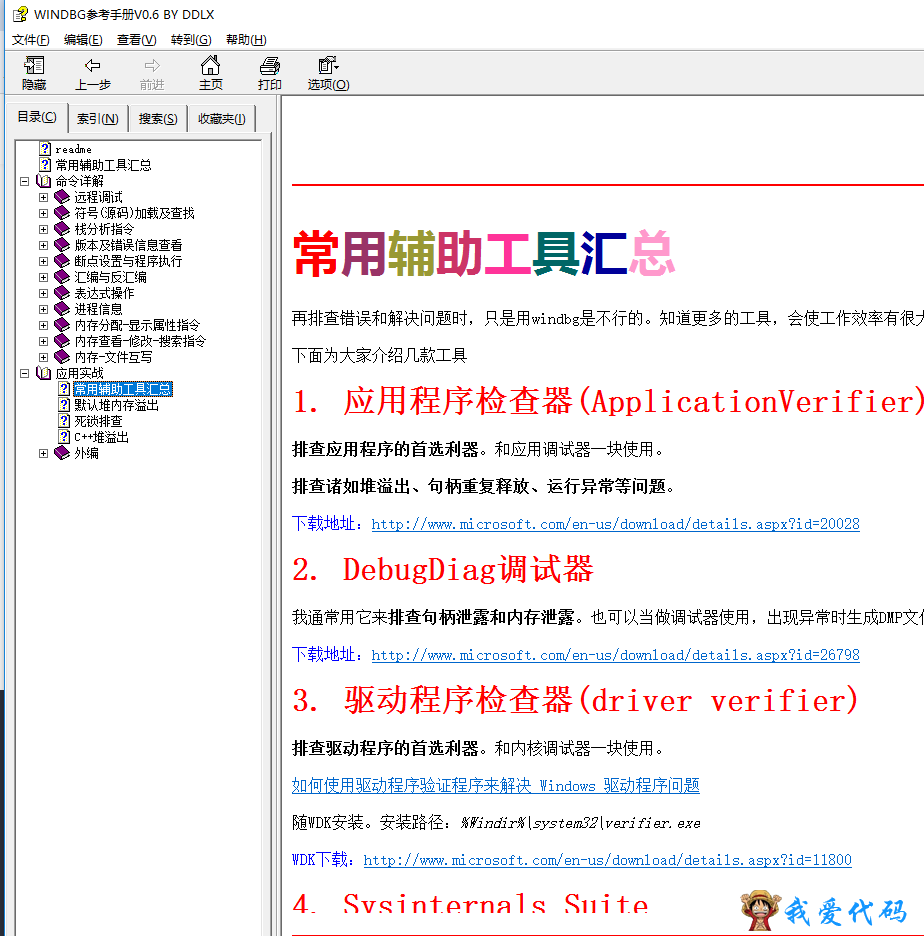Switch to the 搜索(S) tab
Image resolution: width=924 pixels, height=936 pixels.
click(158, 119)
